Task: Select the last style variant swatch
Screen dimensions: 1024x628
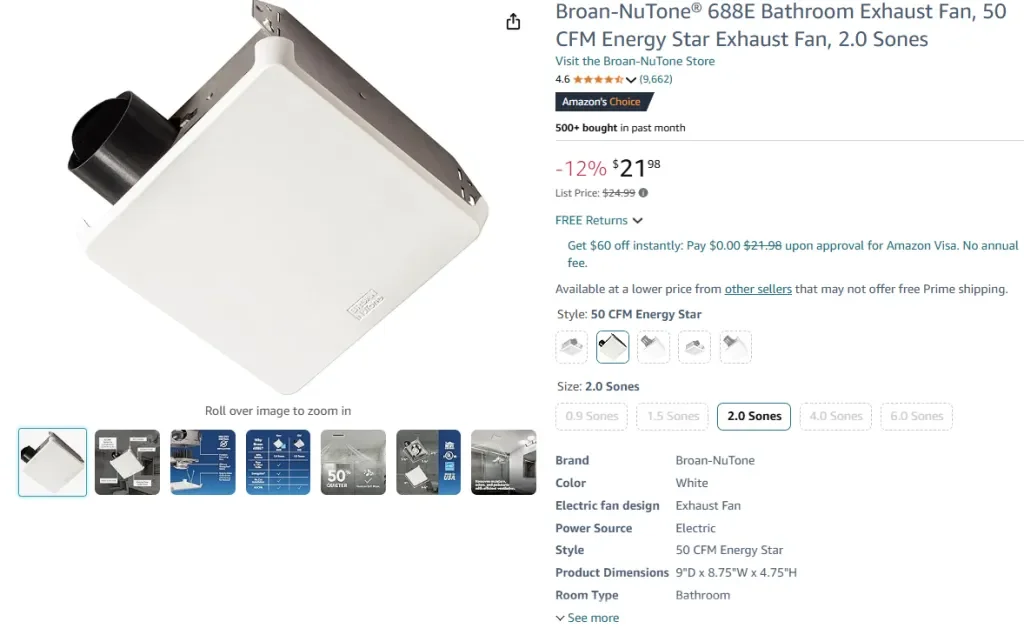Action: coord(735,346)
